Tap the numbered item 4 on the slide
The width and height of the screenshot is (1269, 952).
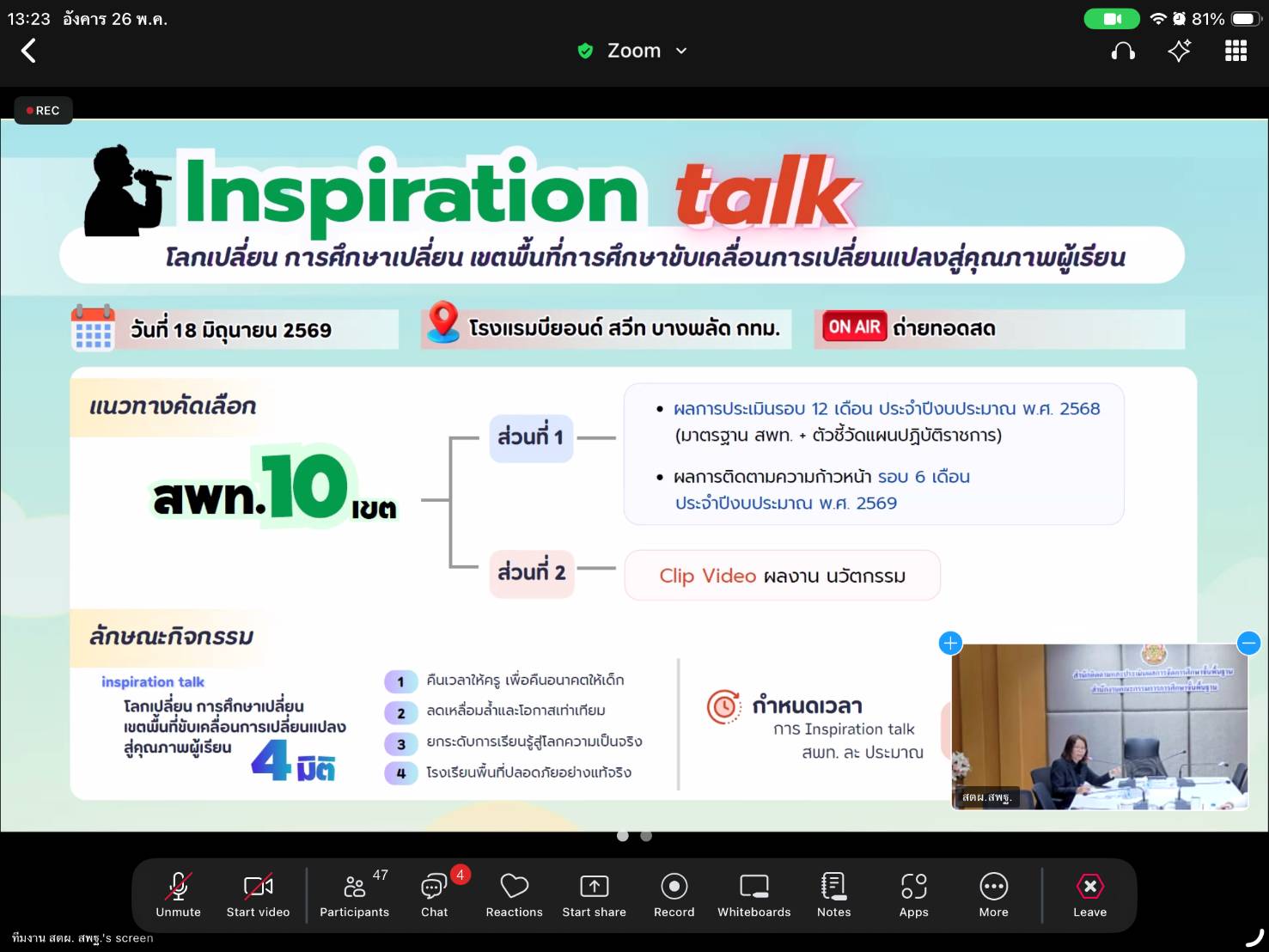point(400,773)
